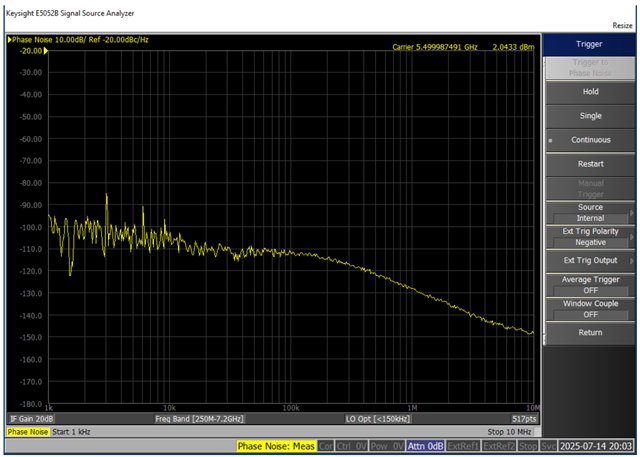
Task: Click the Resize link at top right
Action: click(x=622, y=25)
